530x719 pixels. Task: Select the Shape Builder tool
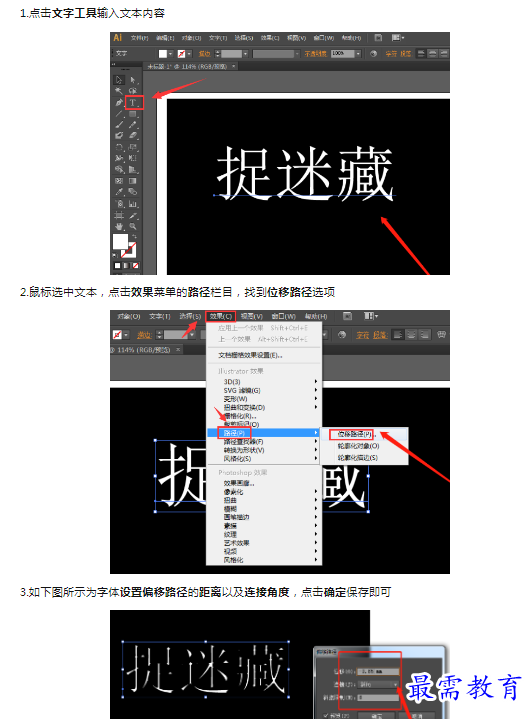[x=119, y=170]
